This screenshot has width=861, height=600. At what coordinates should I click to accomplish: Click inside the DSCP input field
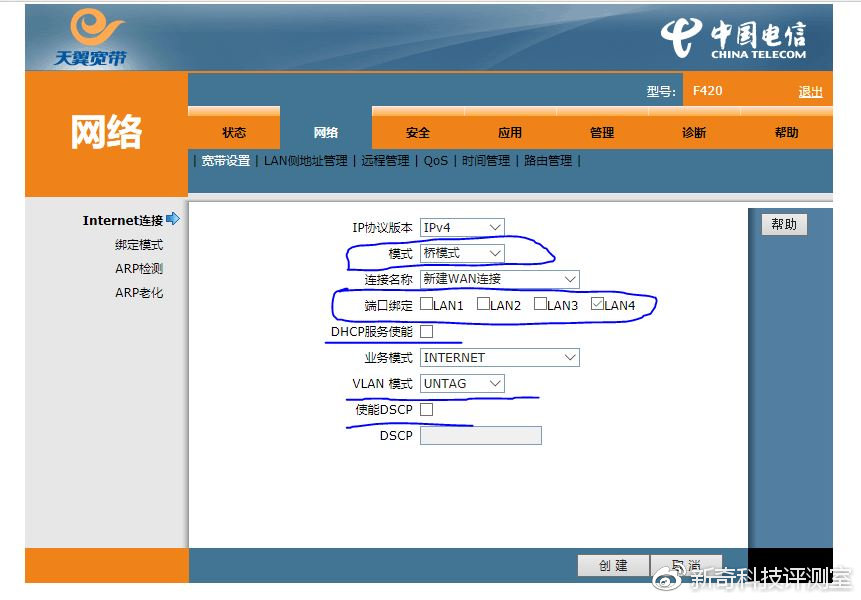pos(480,435)
